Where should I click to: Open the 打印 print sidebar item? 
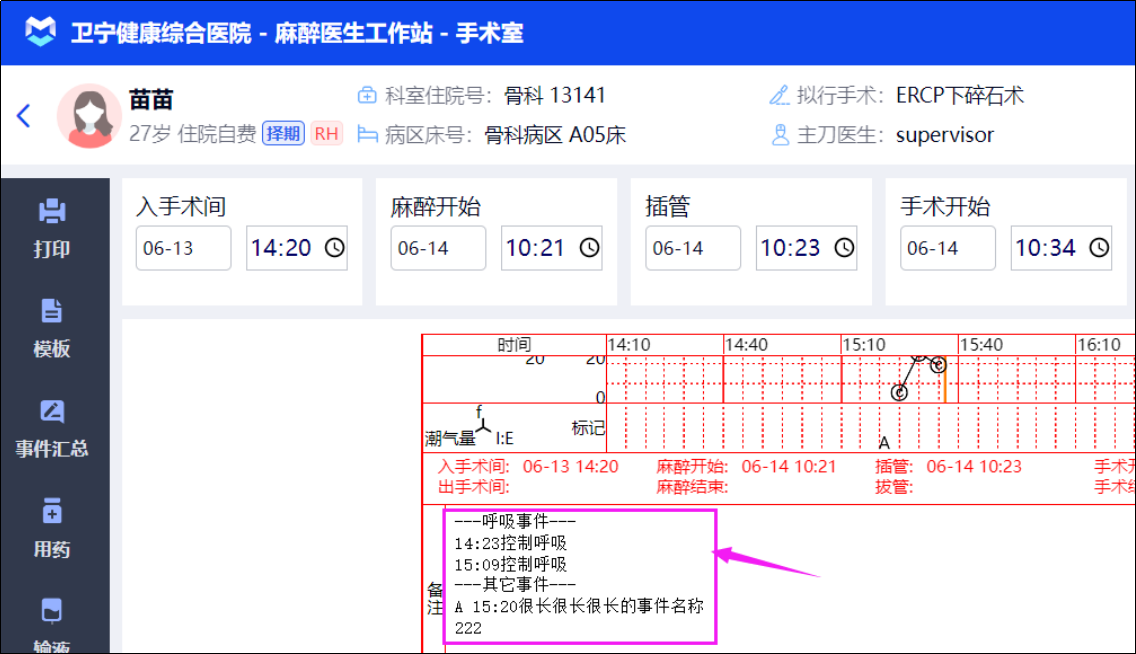point(51,228)
